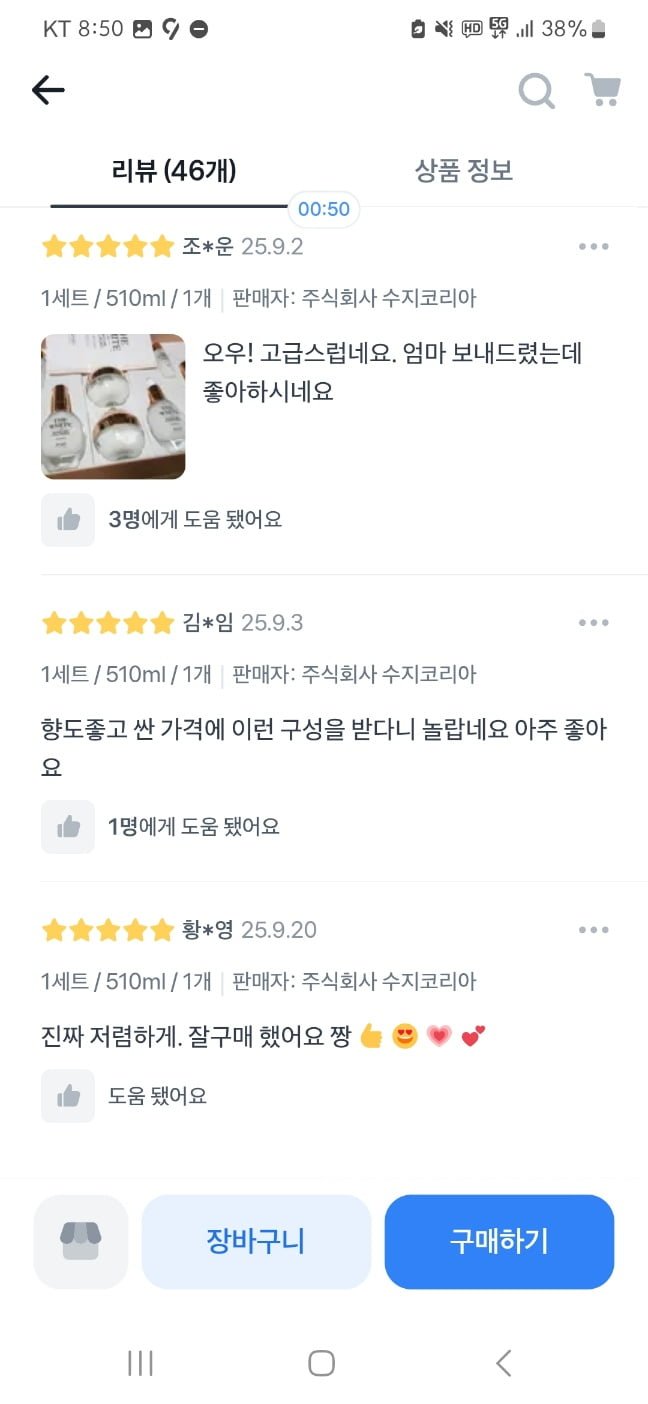Visit the seller store icon button
Viewport: 648px width, 1404px height.
pyautogui.click(x=81, y=1241)
